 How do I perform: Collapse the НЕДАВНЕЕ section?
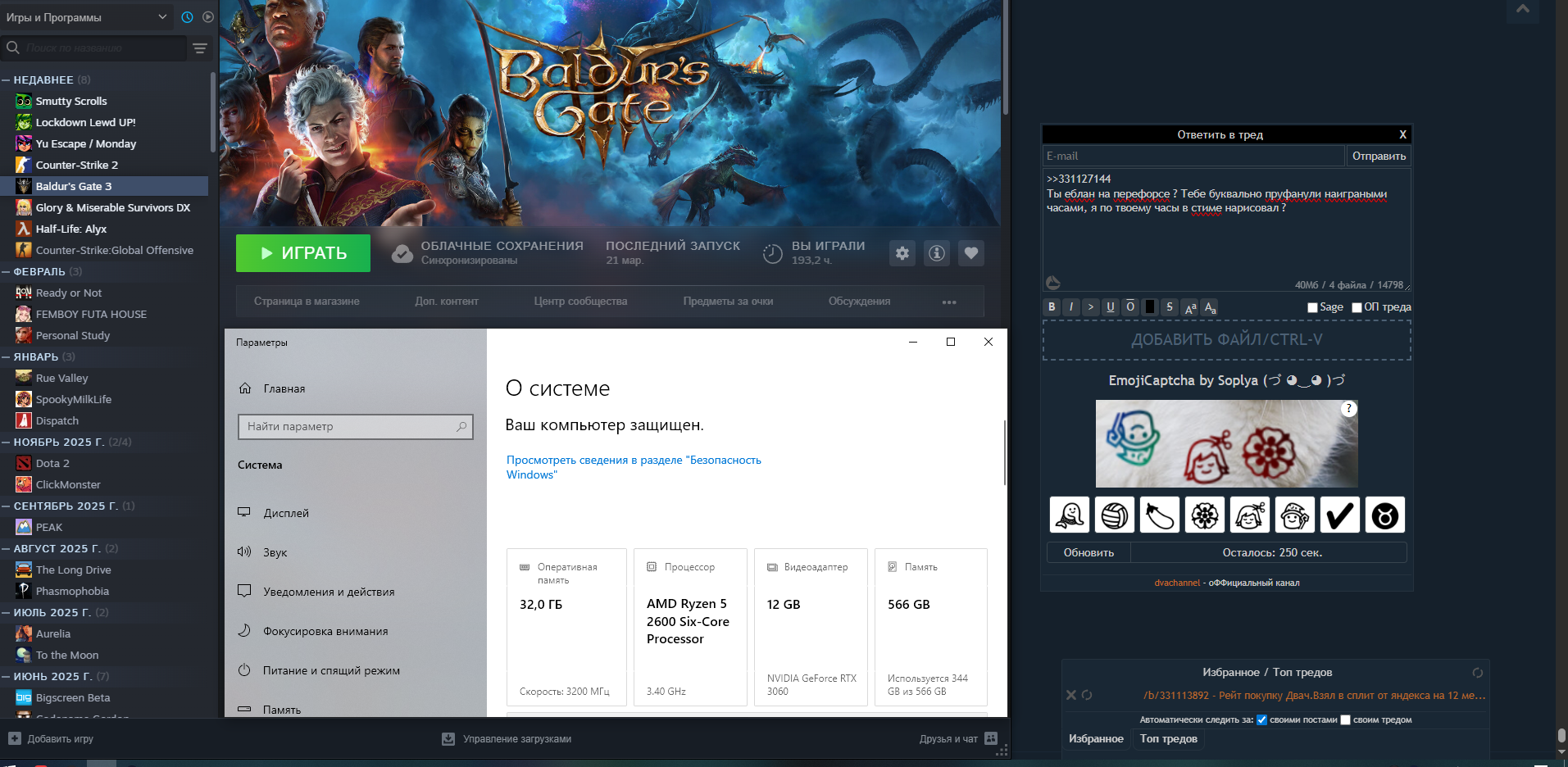pyautogui.click(x=6, y=79)
